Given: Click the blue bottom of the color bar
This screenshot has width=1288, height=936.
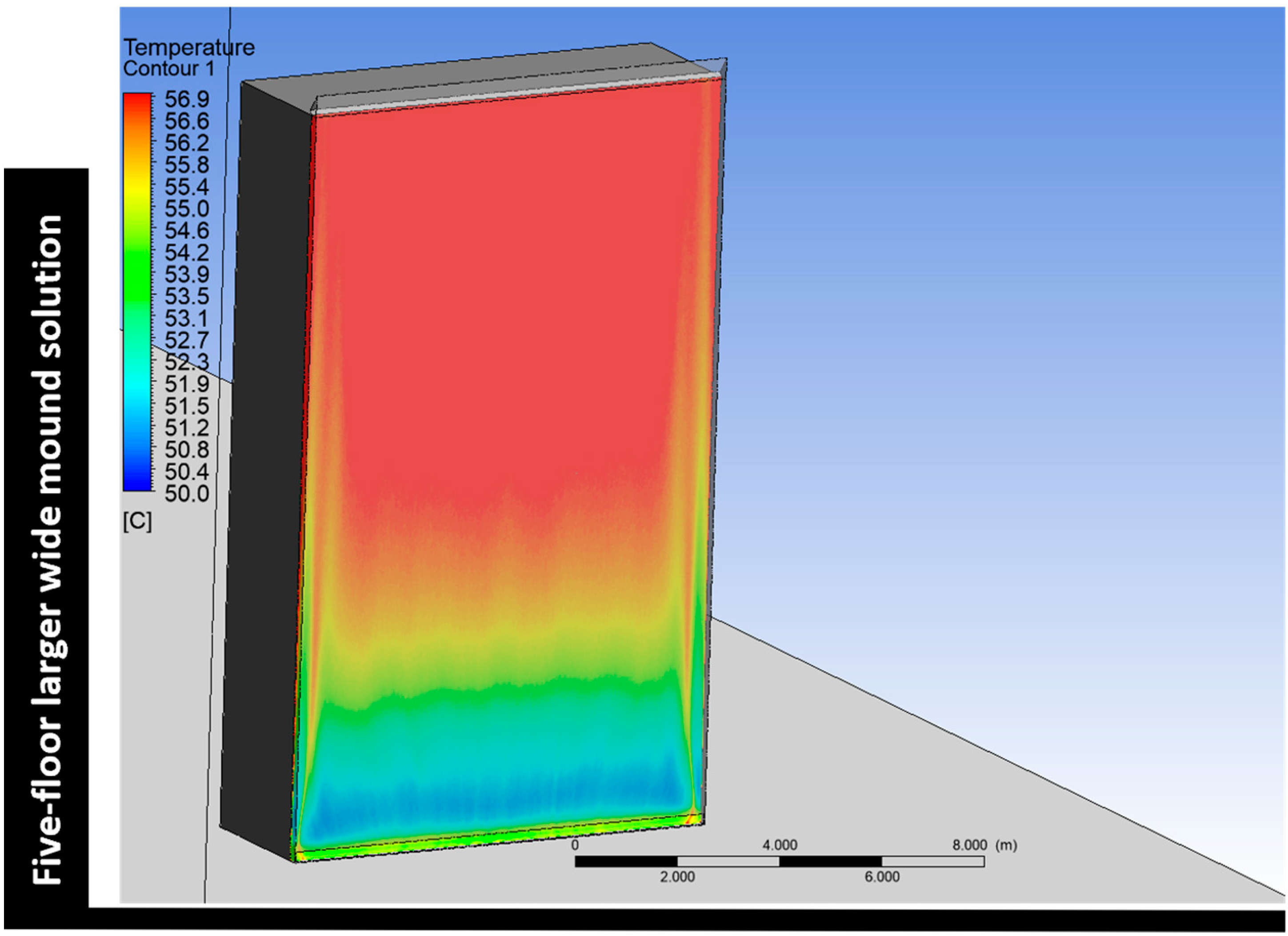Looking at the screenshot, I should [137, 483].
